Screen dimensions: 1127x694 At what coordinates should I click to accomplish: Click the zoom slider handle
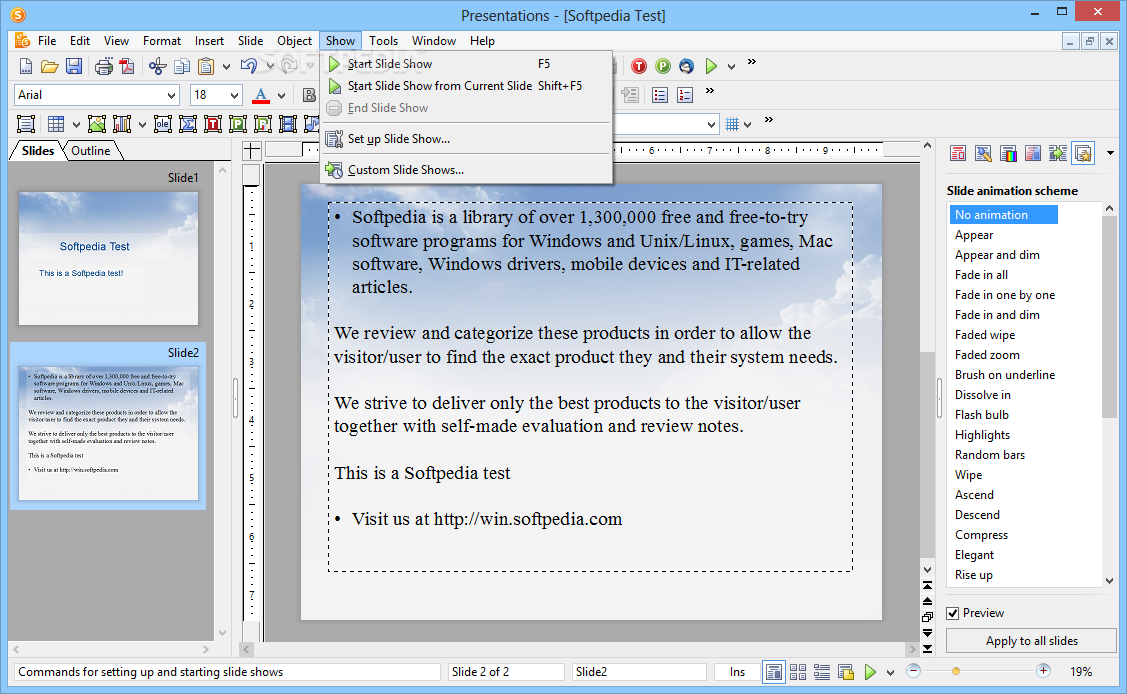click(x=955, y=671)
